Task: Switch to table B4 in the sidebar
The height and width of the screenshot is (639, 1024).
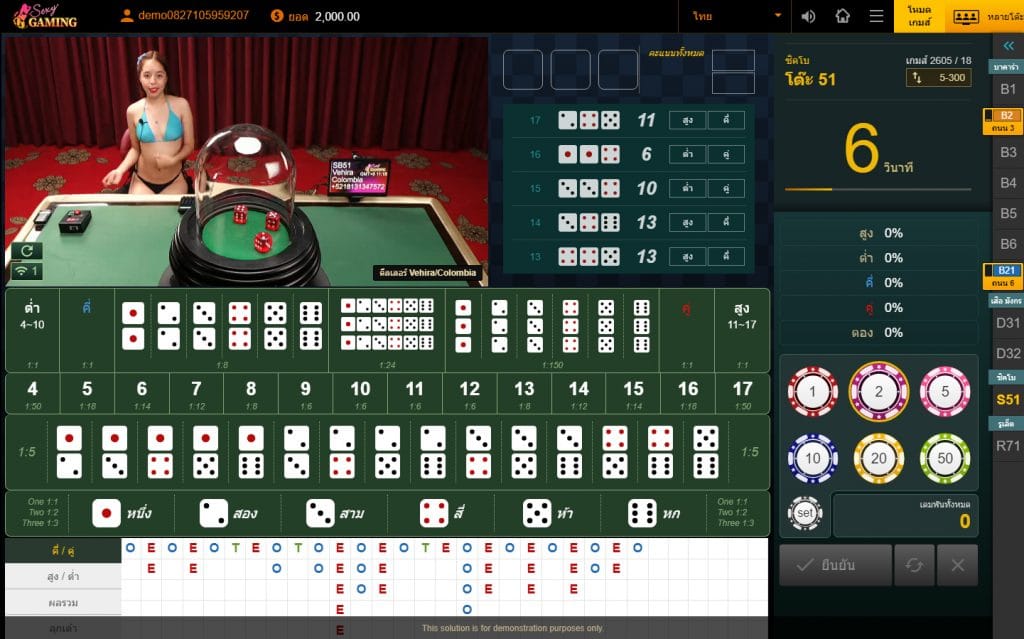Action: [x=1008, y=183]
